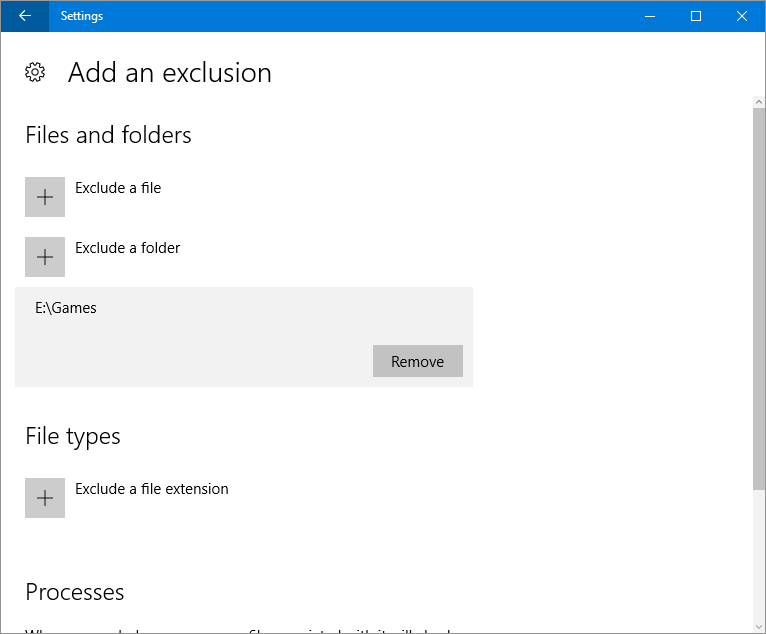Click the plus icon for Exclude a file

tap(45, 197)
